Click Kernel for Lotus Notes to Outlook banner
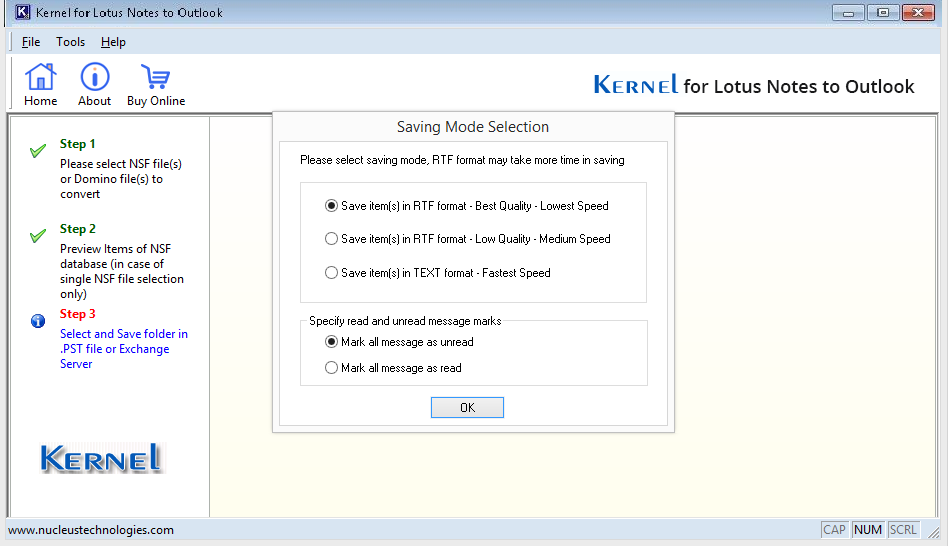Image resolution: width=948 pixels, height=546 pixels. [754, 85]
